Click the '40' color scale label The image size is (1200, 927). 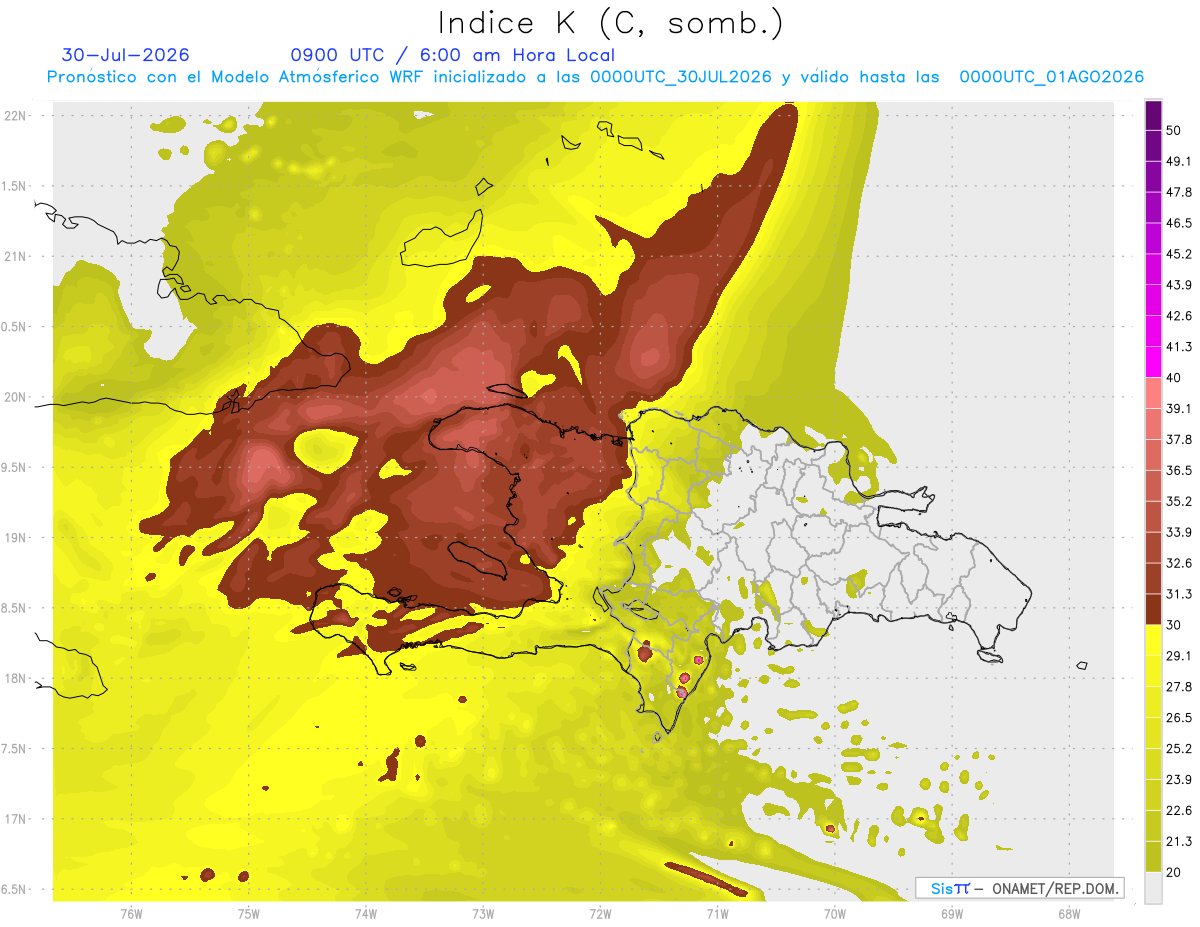click(1175, 378)
